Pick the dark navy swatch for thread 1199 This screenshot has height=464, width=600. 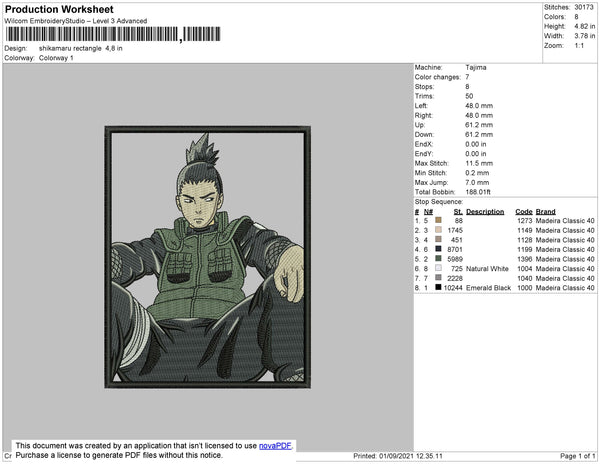click(x=438, y=249)
